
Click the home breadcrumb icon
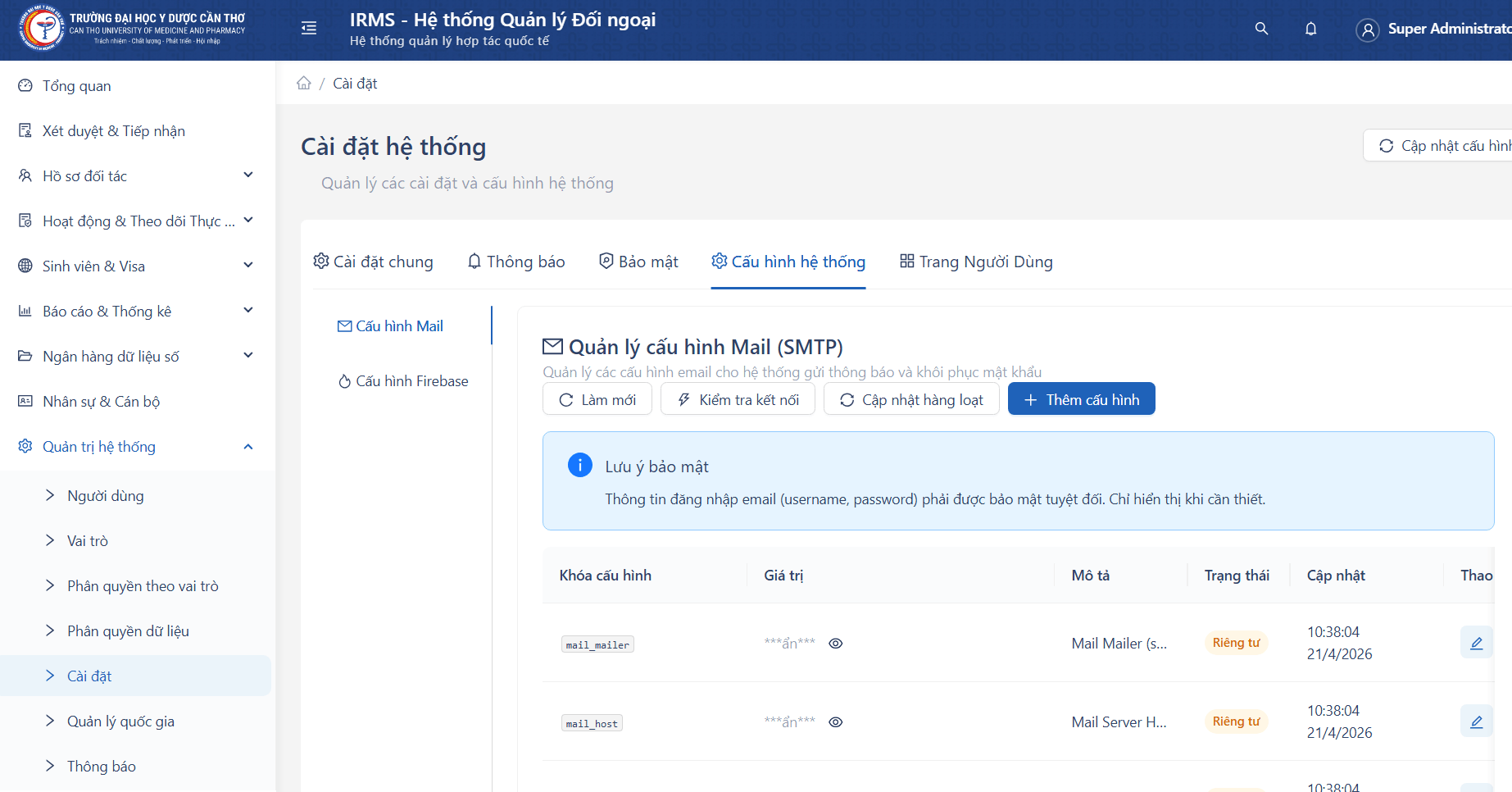click(304, 84)
